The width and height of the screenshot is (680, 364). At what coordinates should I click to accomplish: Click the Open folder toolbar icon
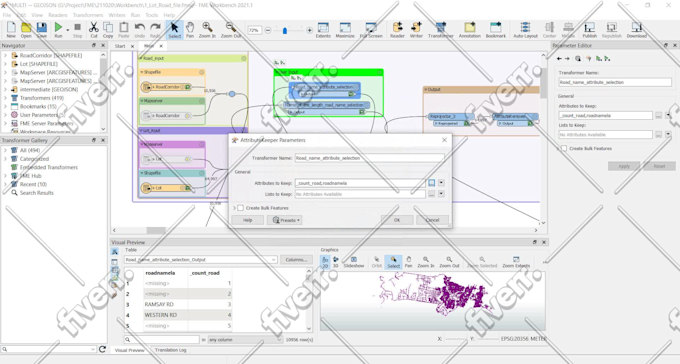click(x=26, y=30)
